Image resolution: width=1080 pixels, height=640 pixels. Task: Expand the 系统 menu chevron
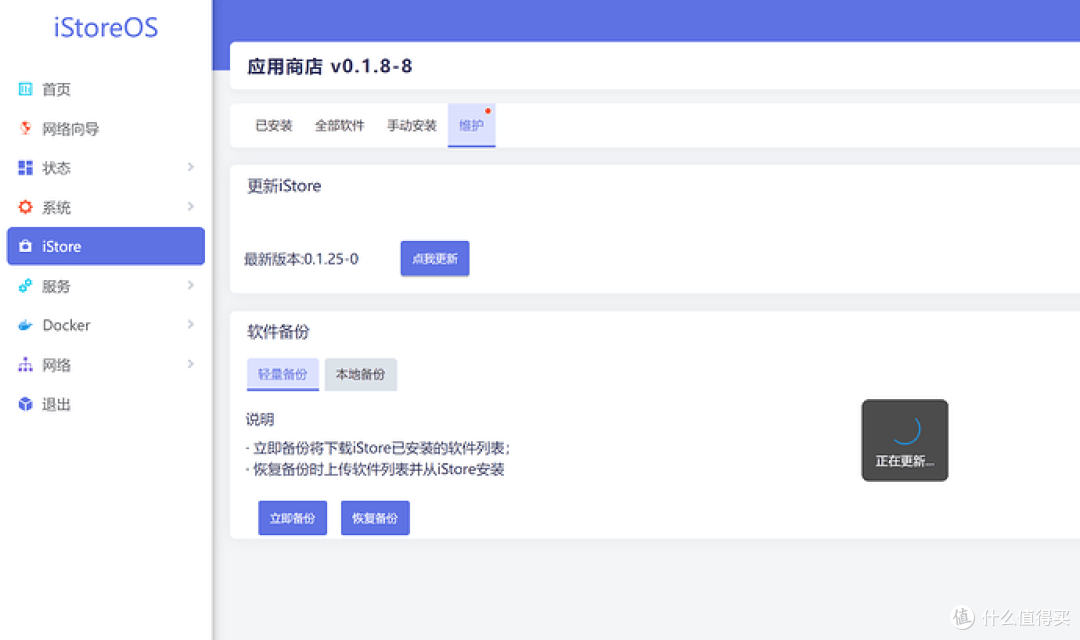coord(191,207)
